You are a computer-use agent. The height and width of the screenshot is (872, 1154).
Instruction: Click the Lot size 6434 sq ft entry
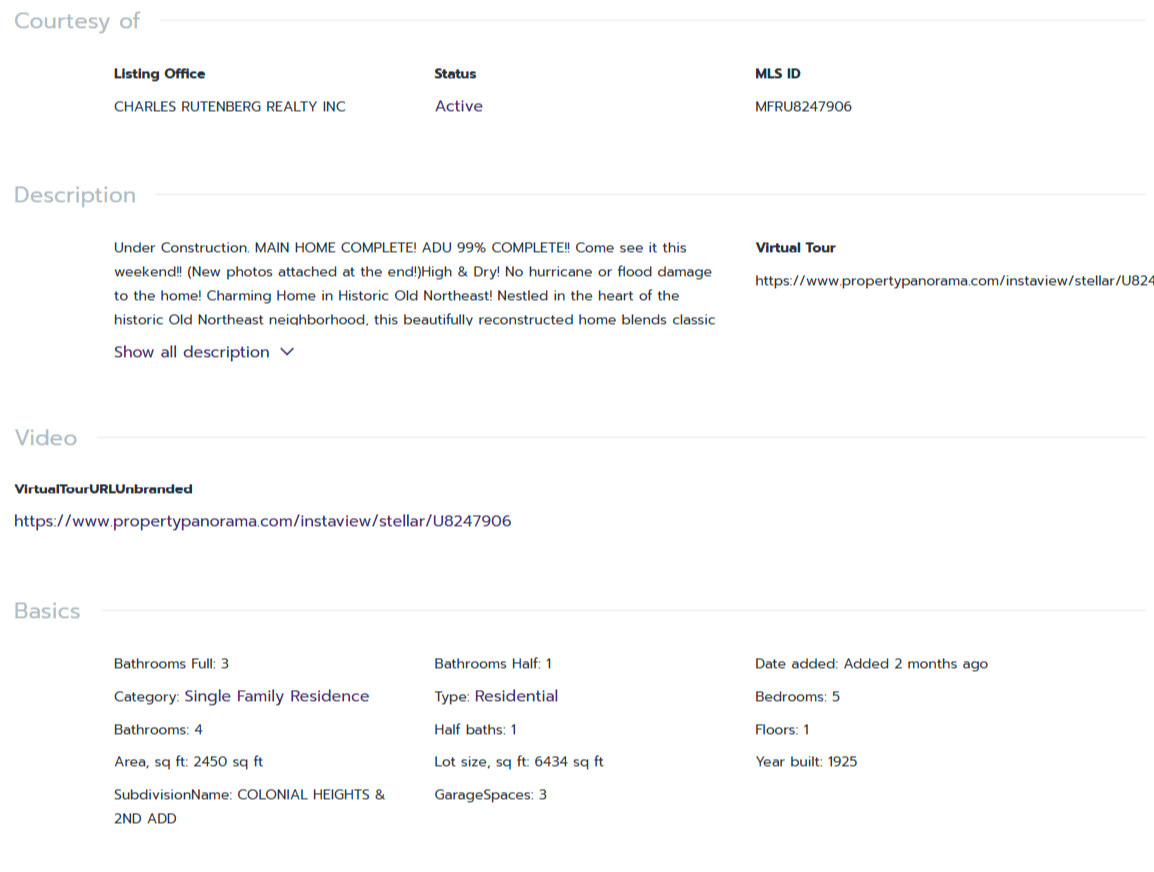click(518, 762)
